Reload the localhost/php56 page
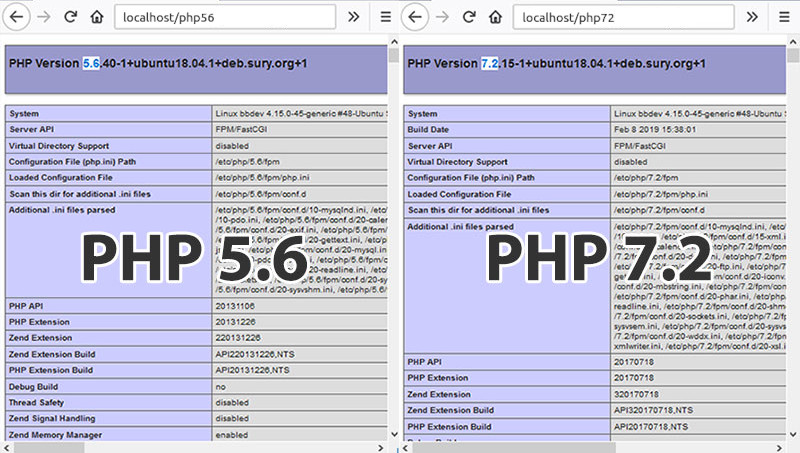The width and height of the screenshot is (800, 453). pyautogui.click(x=70, y=17)
